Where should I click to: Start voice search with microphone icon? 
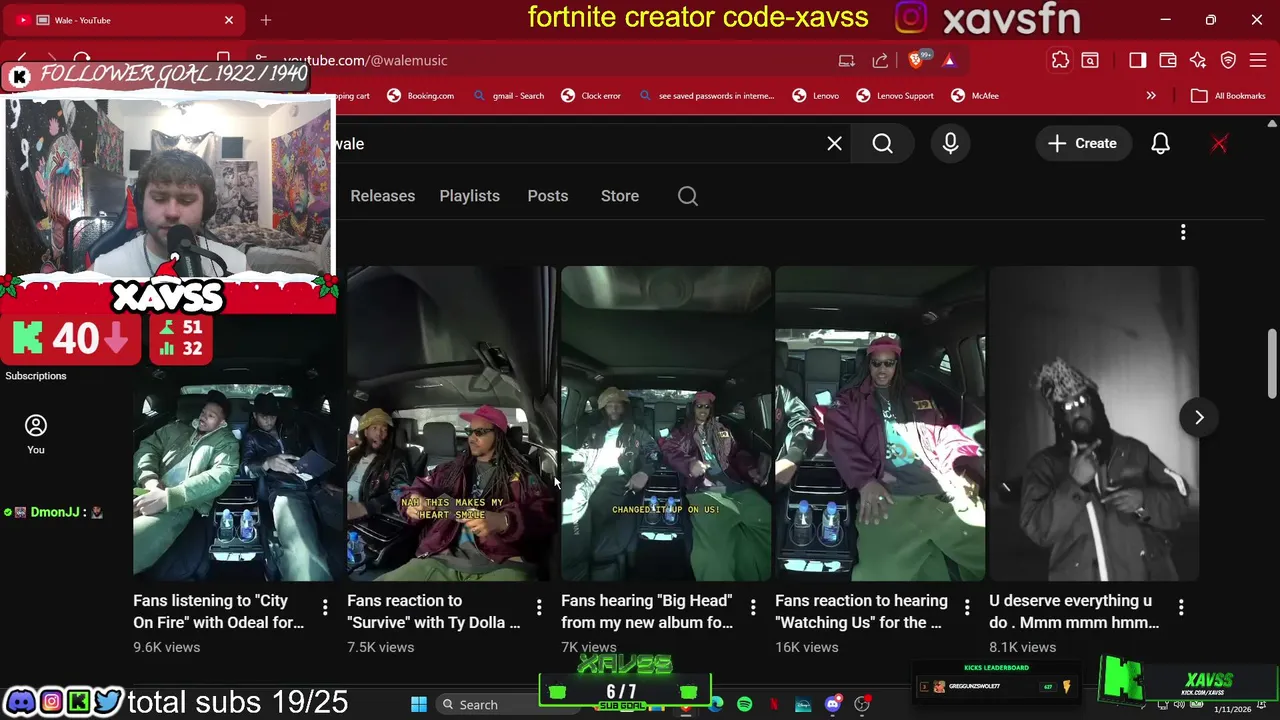(950, 144)
